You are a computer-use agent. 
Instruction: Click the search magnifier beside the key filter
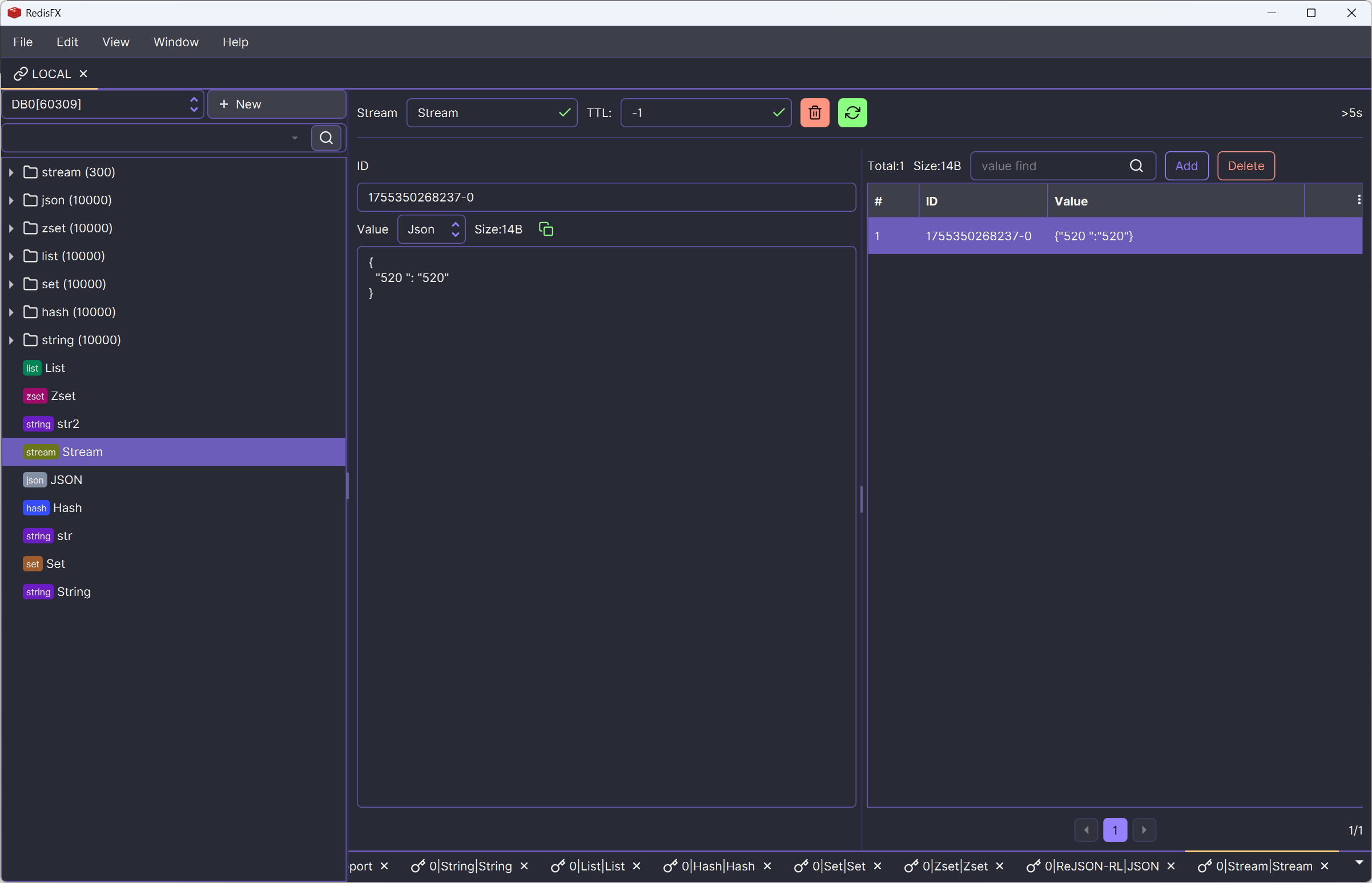(326, 138)
